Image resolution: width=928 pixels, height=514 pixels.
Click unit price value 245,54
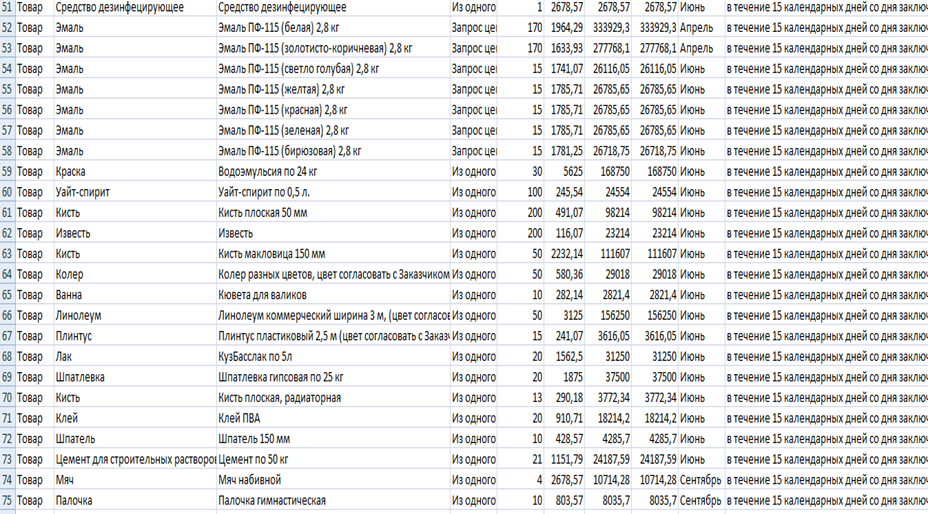[565, 192]
